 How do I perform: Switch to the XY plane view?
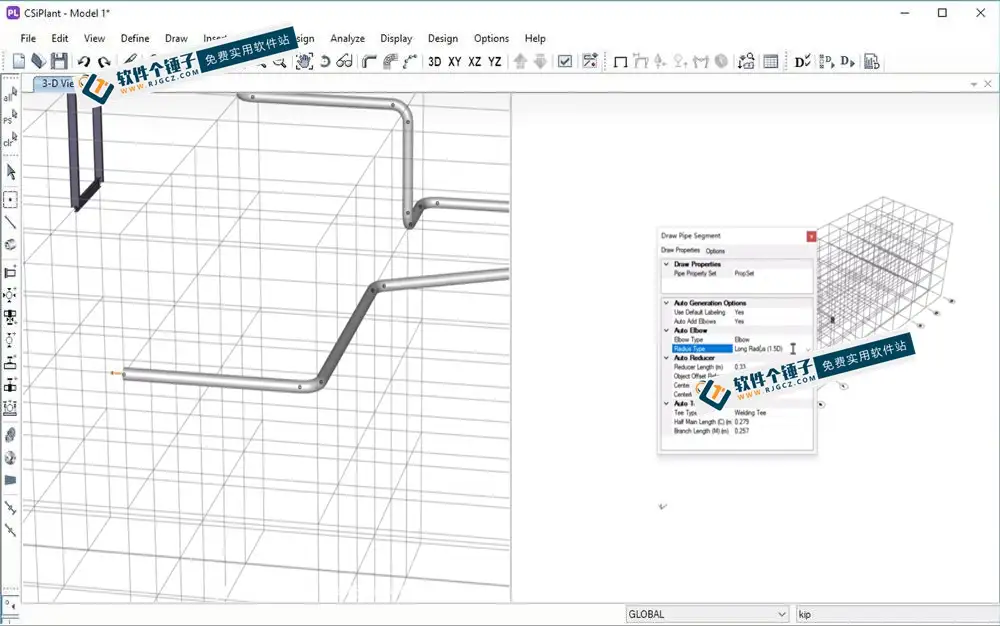pyautogui.click(x=454, y=62)
